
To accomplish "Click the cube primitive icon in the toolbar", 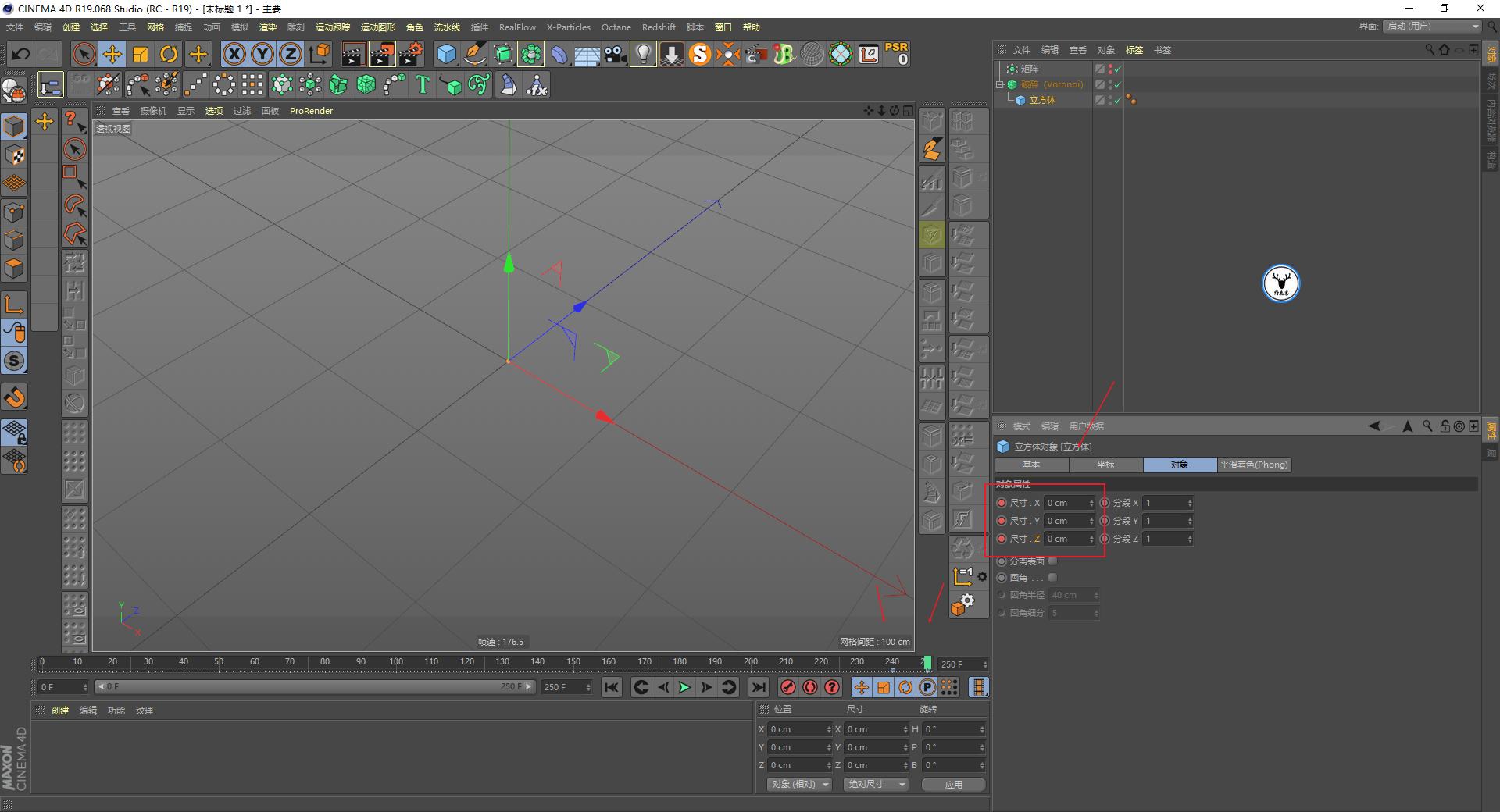I will tap(446, 54).
